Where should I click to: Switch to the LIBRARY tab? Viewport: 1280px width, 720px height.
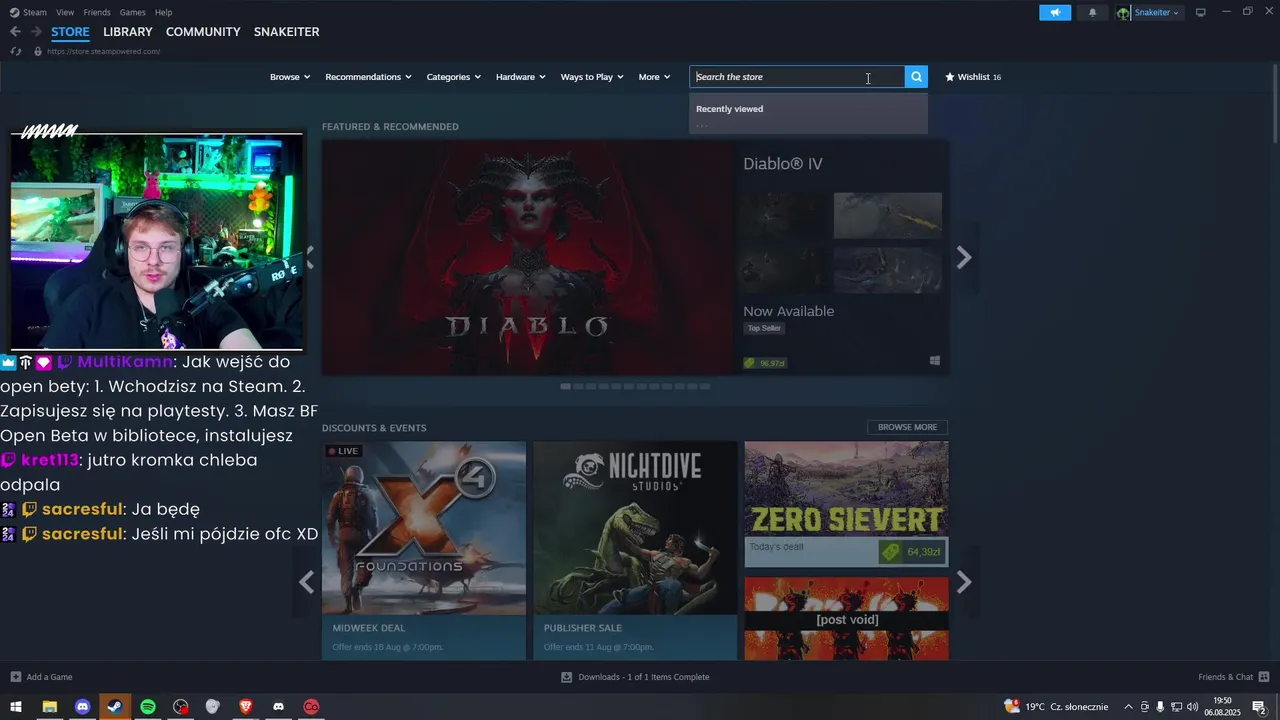pos(128,32)
